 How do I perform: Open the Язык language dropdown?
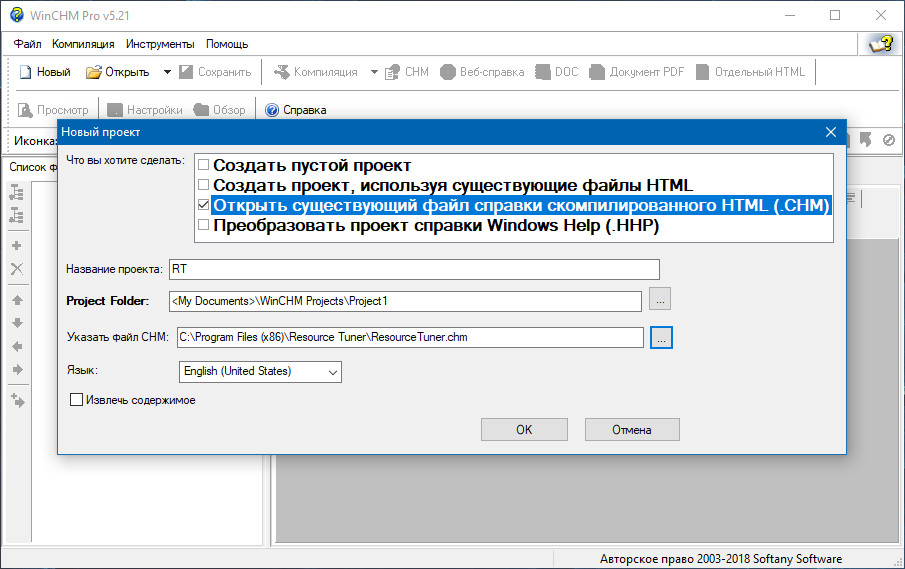(260, 372)
